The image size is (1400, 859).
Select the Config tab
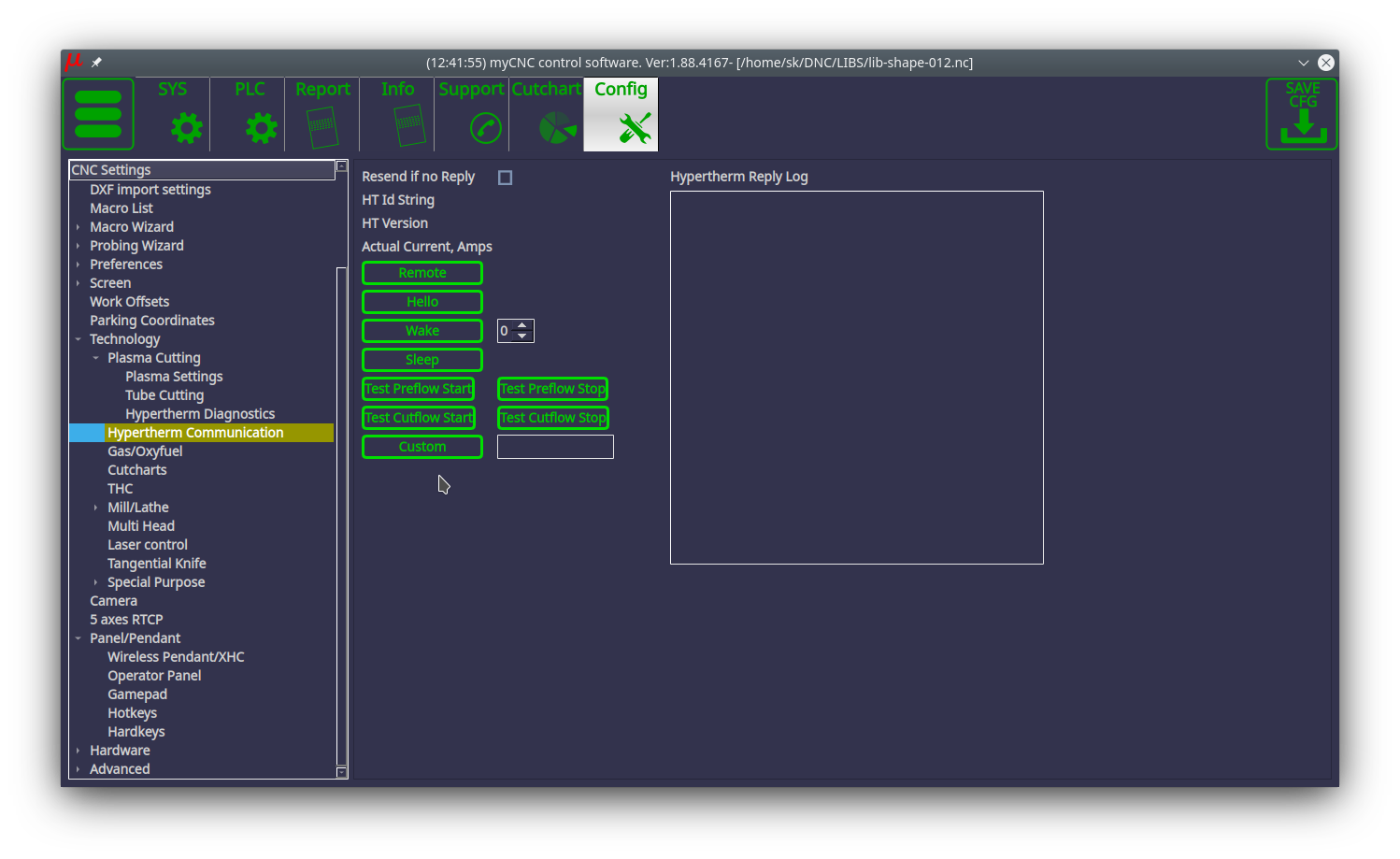coord(621,114)
